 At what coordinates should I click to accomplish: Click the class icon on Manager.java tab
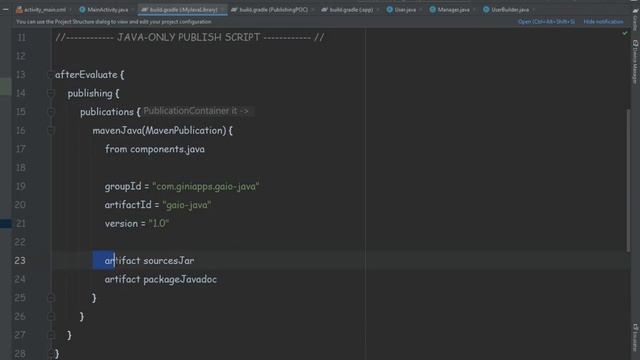point(433,9)
